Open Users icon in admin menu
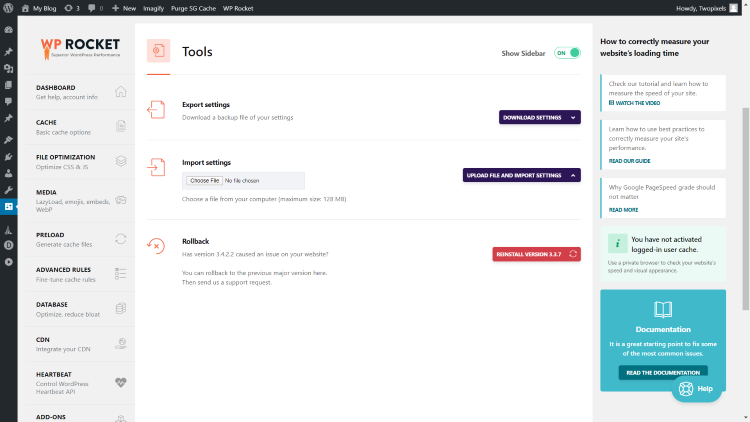This screenshot has width=750, height=422. 8,173
